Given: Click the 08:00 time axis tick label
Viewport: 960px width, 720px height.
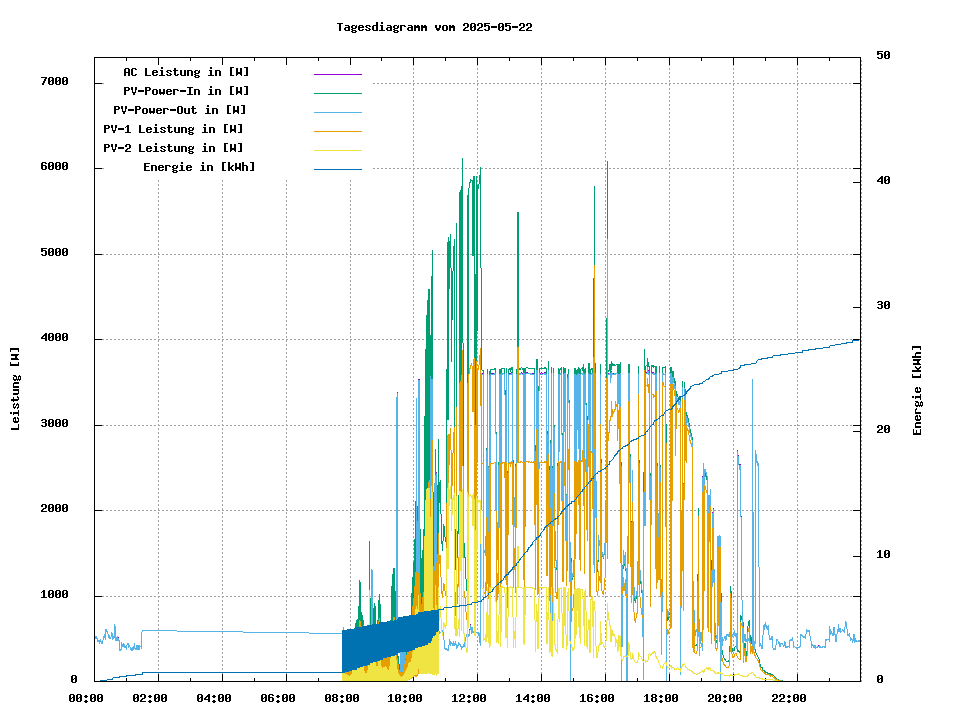Looking at the screenshot, I should [342, 698].
